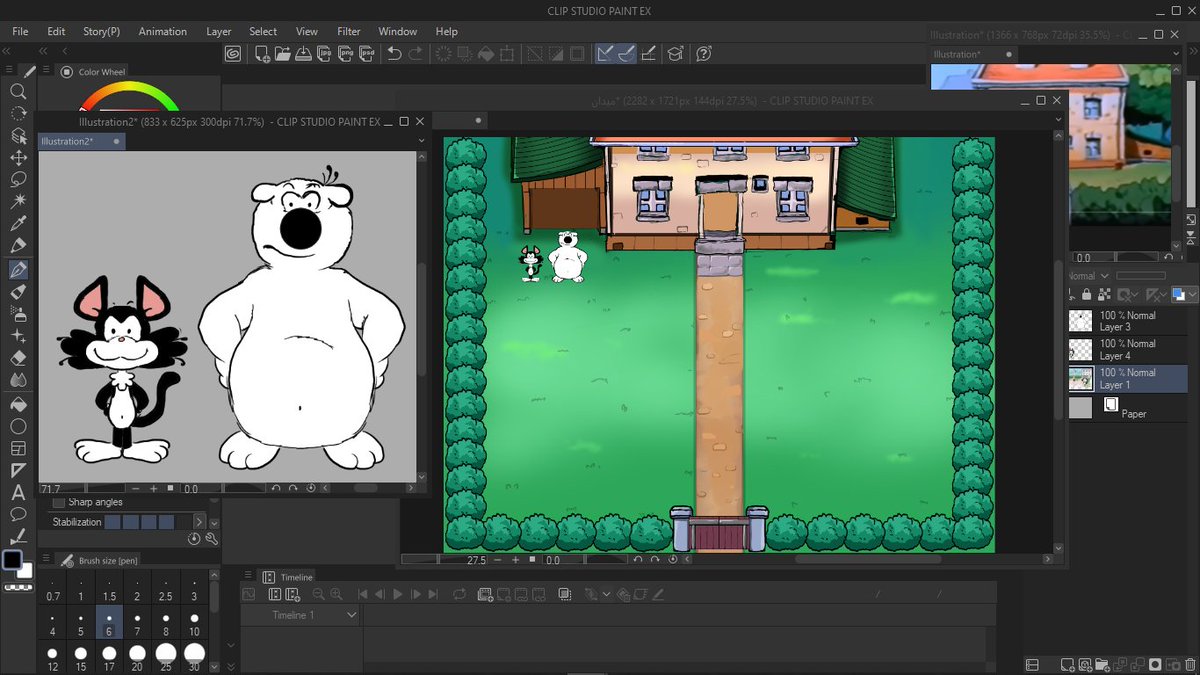Select the Eyedropper tool
Viewport: 1200px width, 675px height.
[x=18, y=224]
